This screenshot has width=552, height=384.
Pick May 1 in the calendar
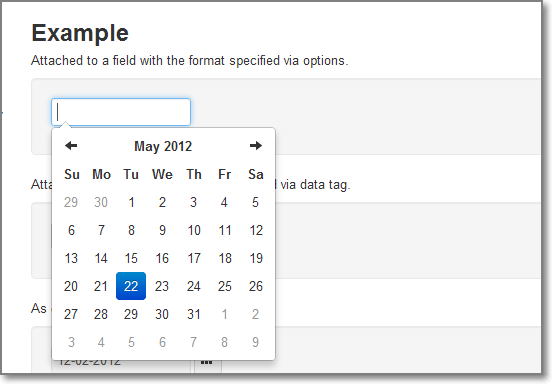tap(131, 202)
